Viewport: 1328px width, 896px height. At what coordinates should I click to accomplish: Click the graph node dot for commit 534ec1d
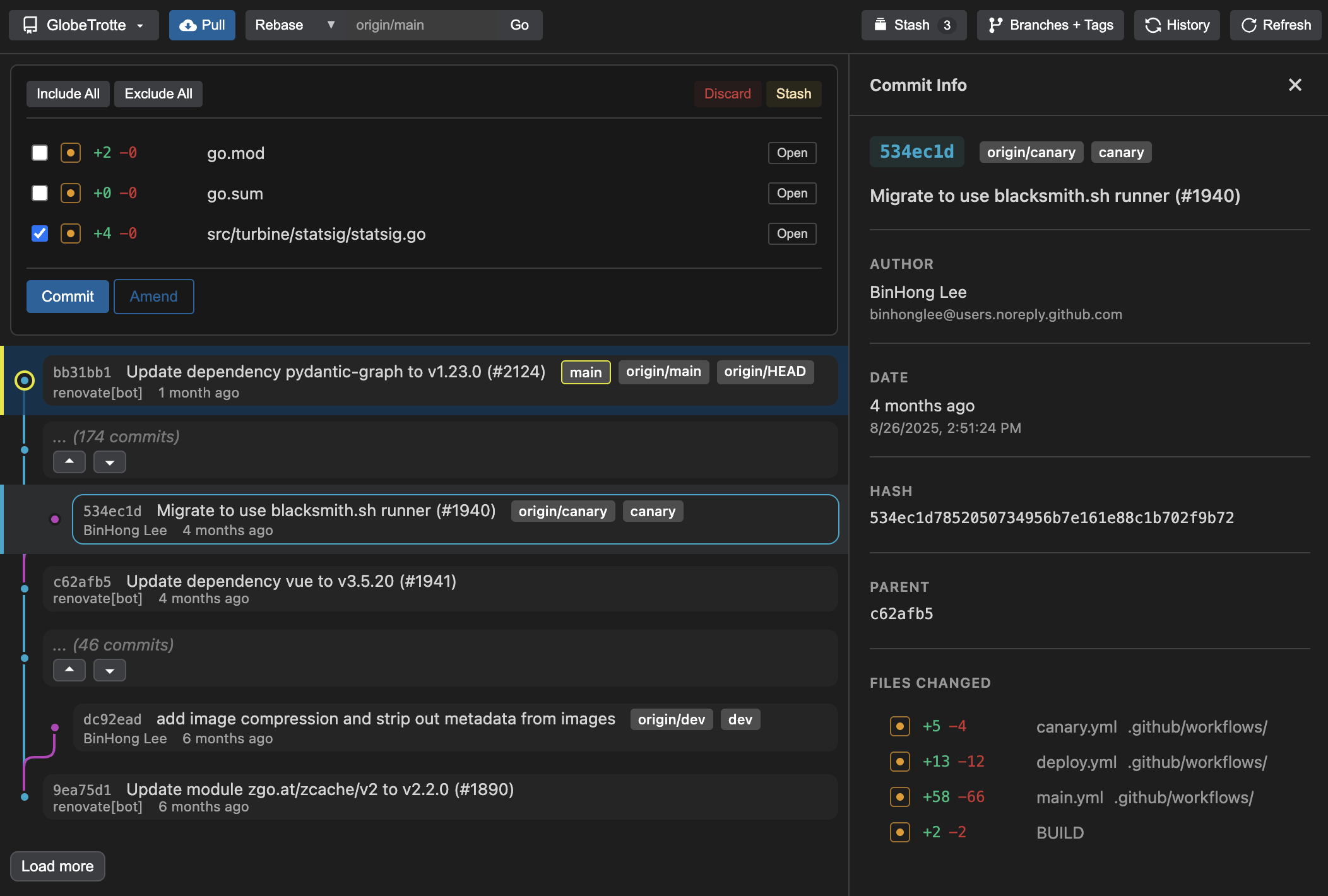55,519
